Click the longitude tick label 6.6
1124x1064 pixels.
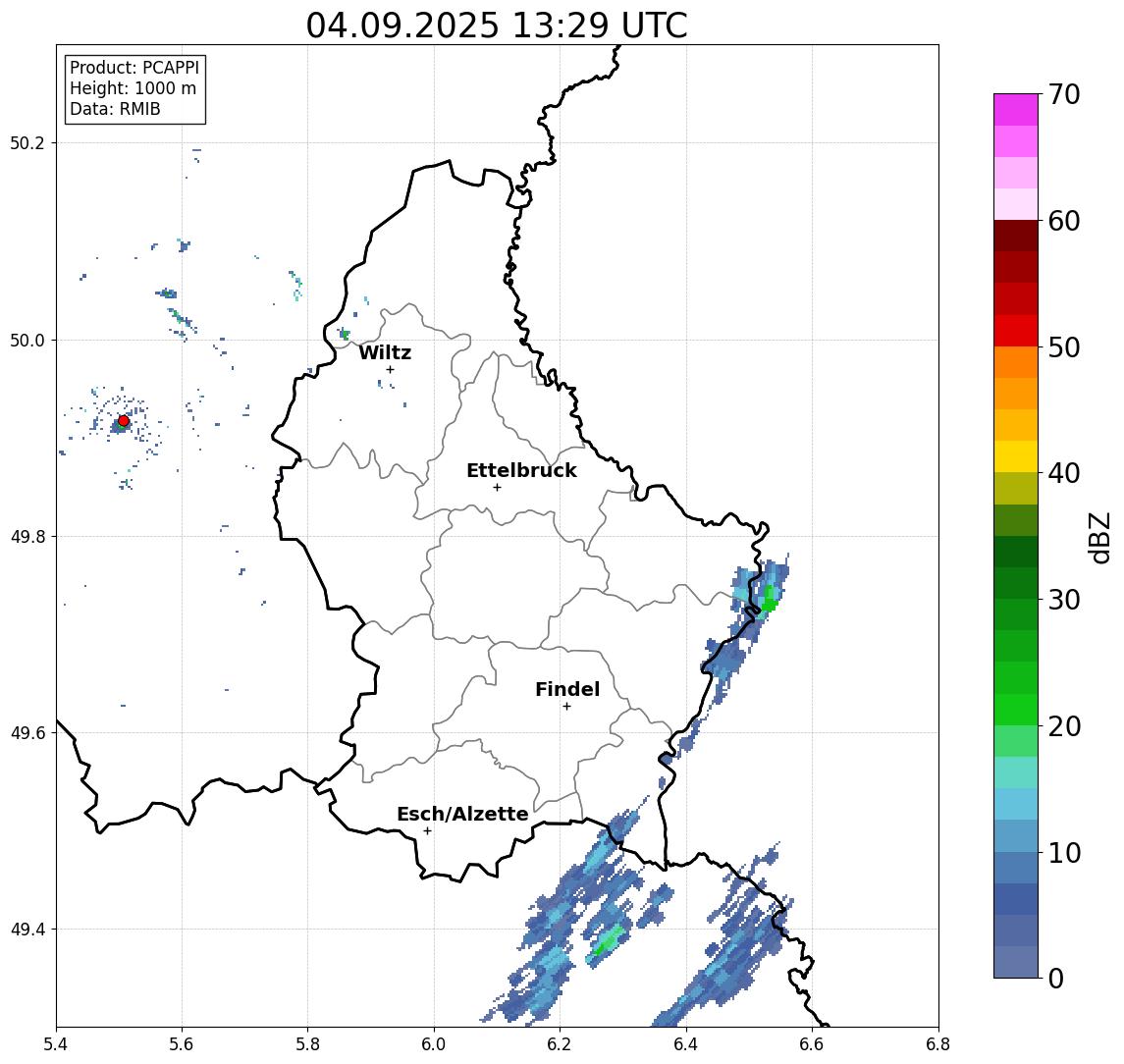[x=812, y=1044]
